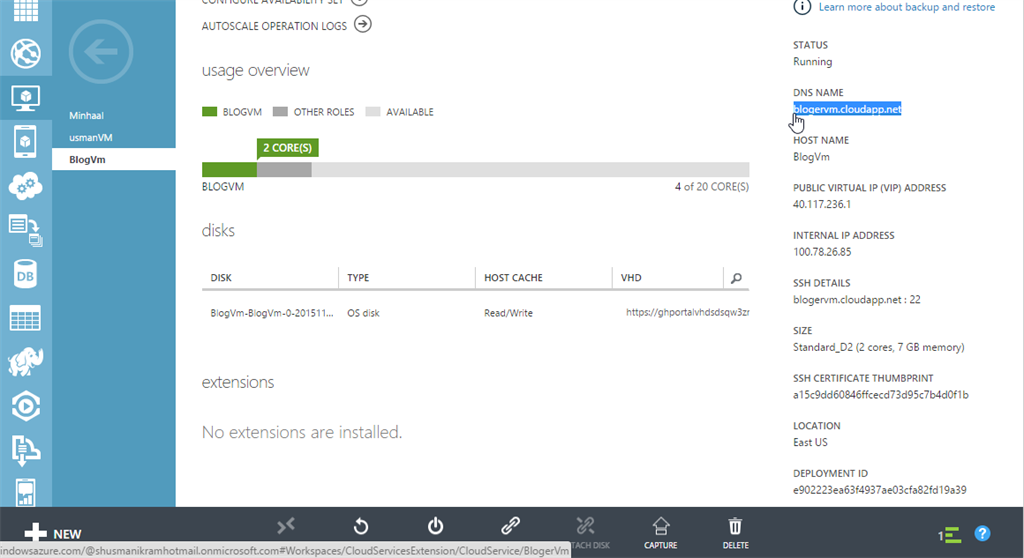Open the SQL Databases DB icon
The image size is (1024, 558).
(x=25, y=274)
